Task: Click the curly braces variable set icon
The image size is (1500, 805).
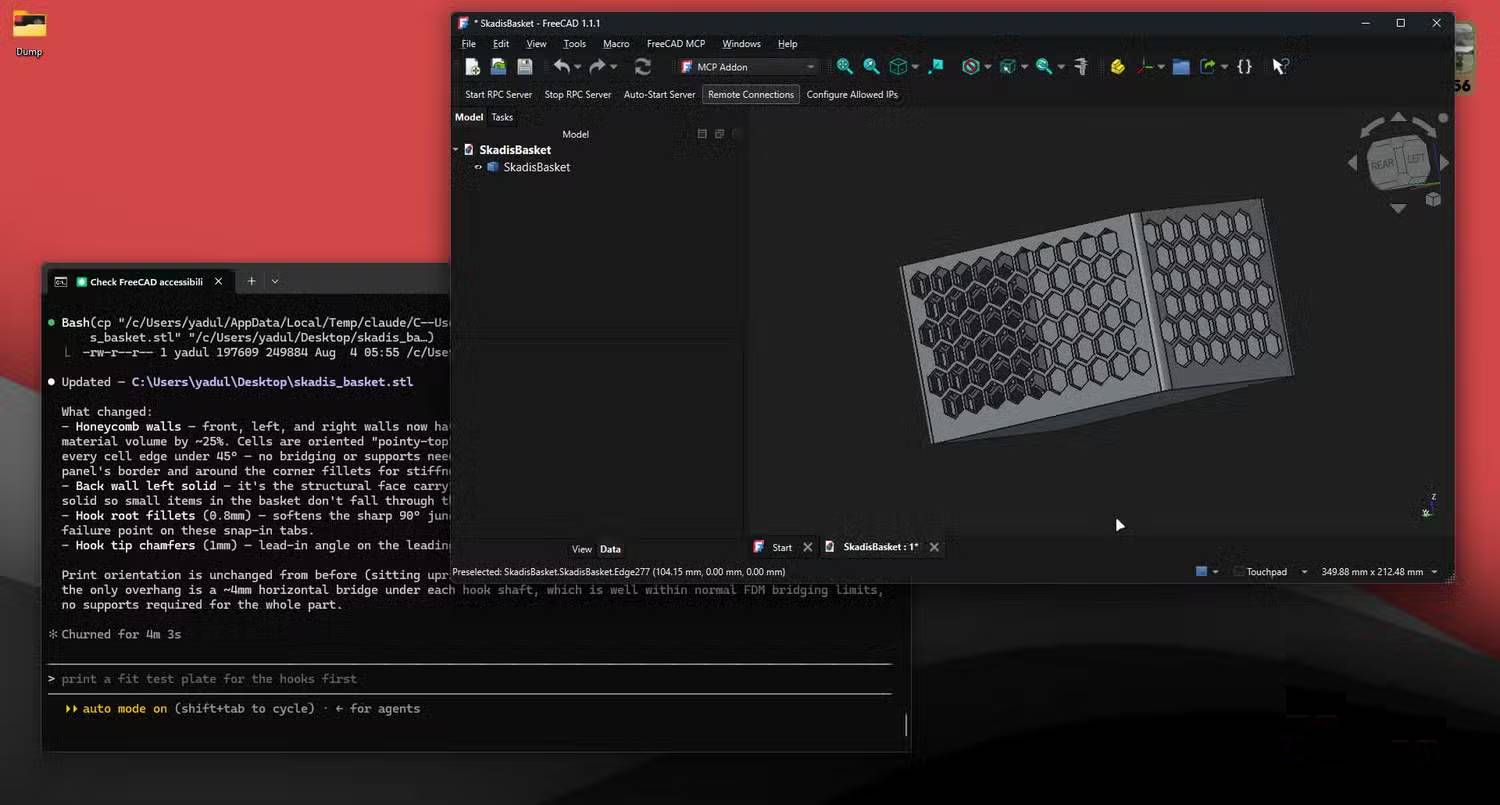Action: coord(1244,66)
